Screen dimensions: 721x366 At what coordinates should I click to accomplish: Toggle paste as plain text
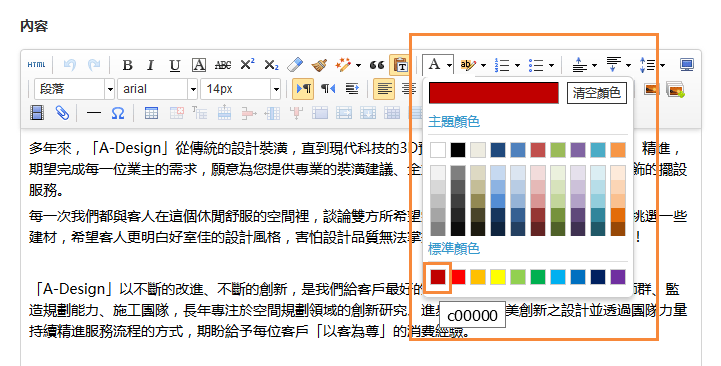[x=401, y=65]
